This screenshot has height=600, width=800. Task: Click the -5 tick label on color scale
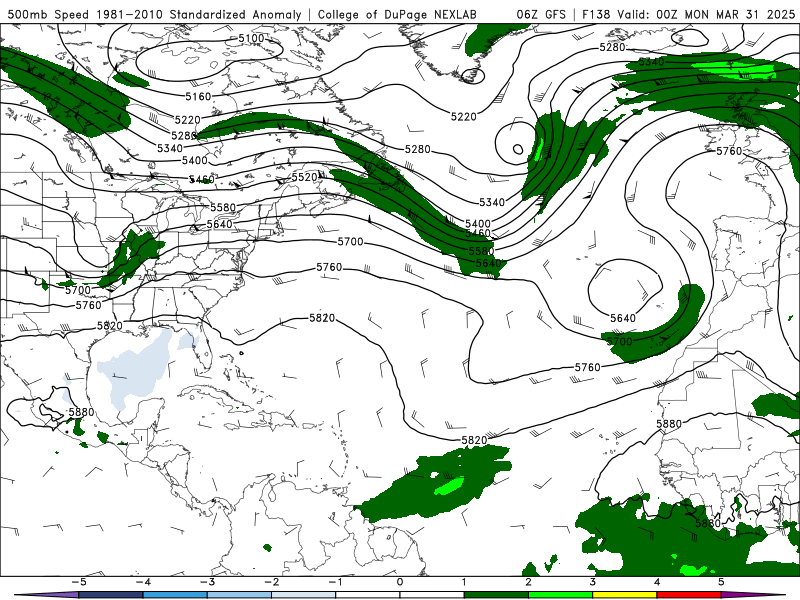point(79,582)
